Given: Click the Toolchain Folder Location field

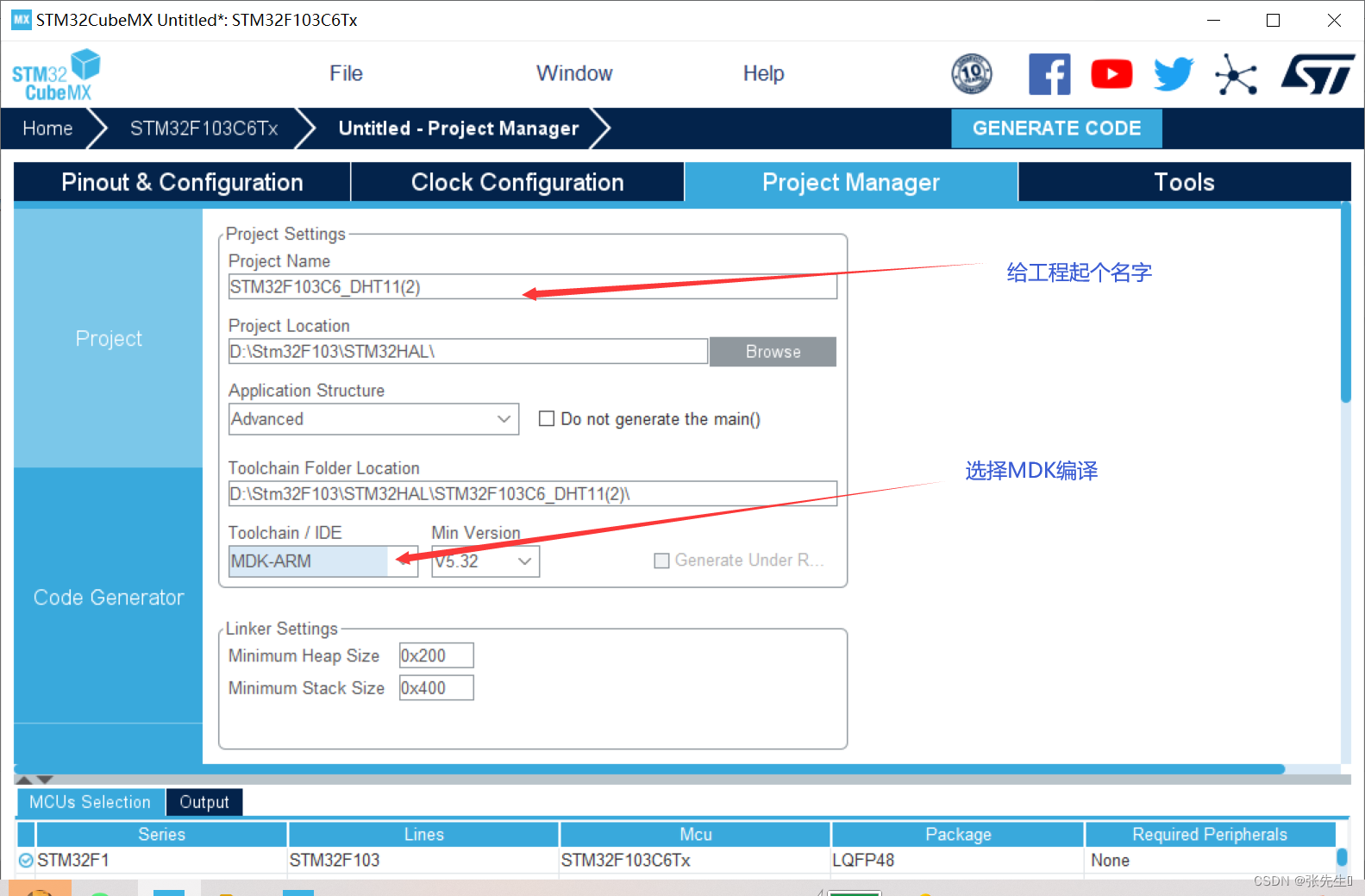Looking at the screenshot, I should coord(532,494).
